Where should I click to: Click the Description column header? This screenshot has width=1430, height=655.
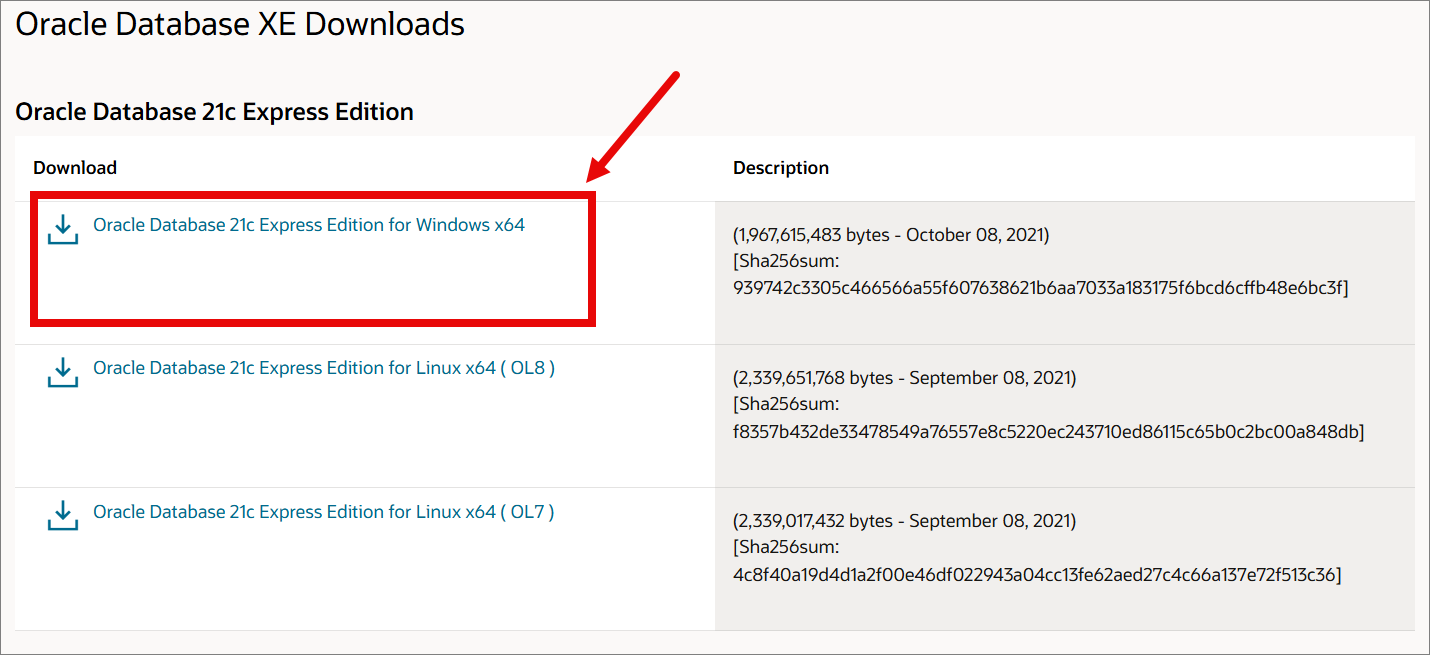coord(781,168)
